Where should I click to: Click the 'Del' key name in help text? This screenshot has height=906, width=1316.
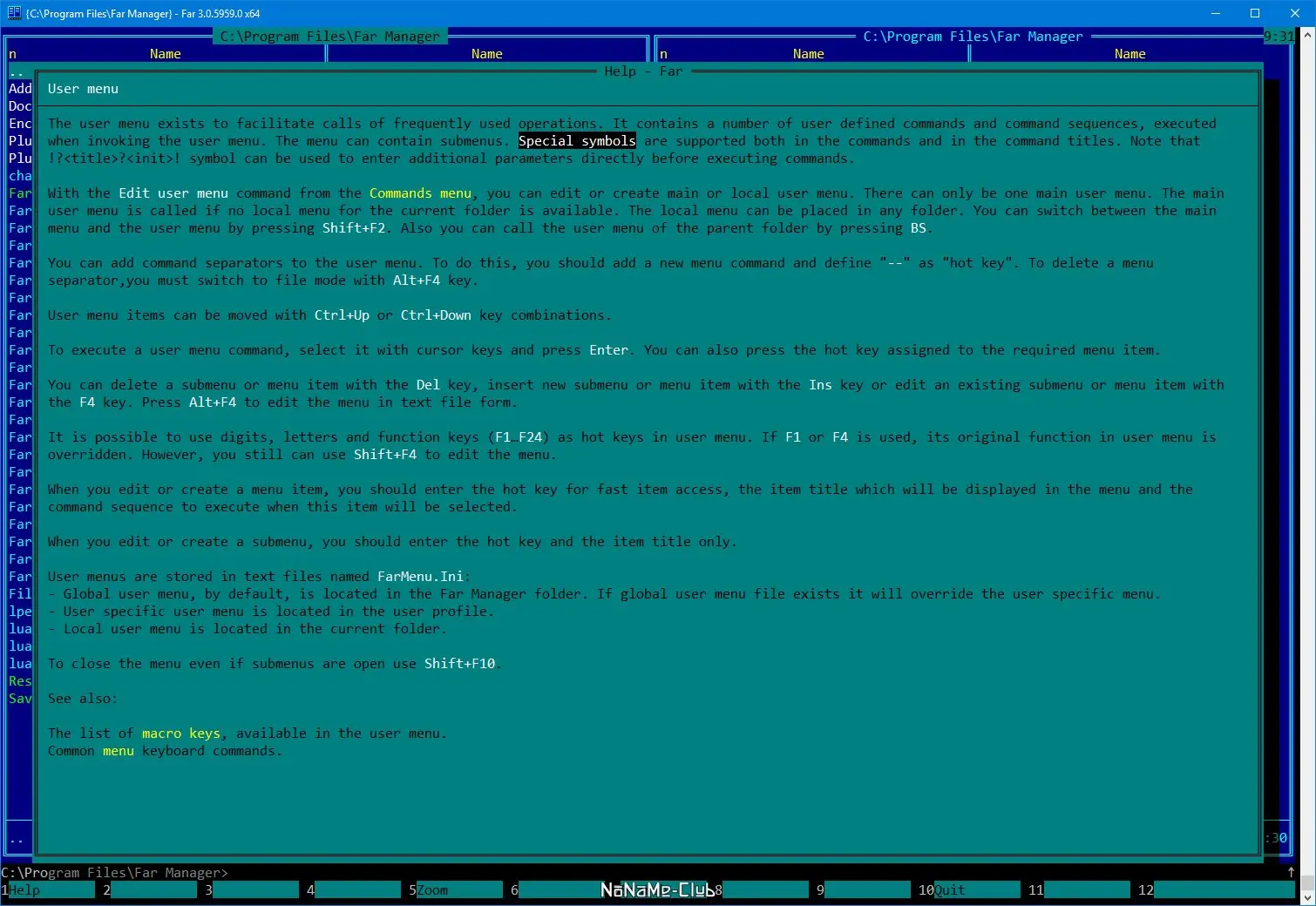(x=428, y=385)
